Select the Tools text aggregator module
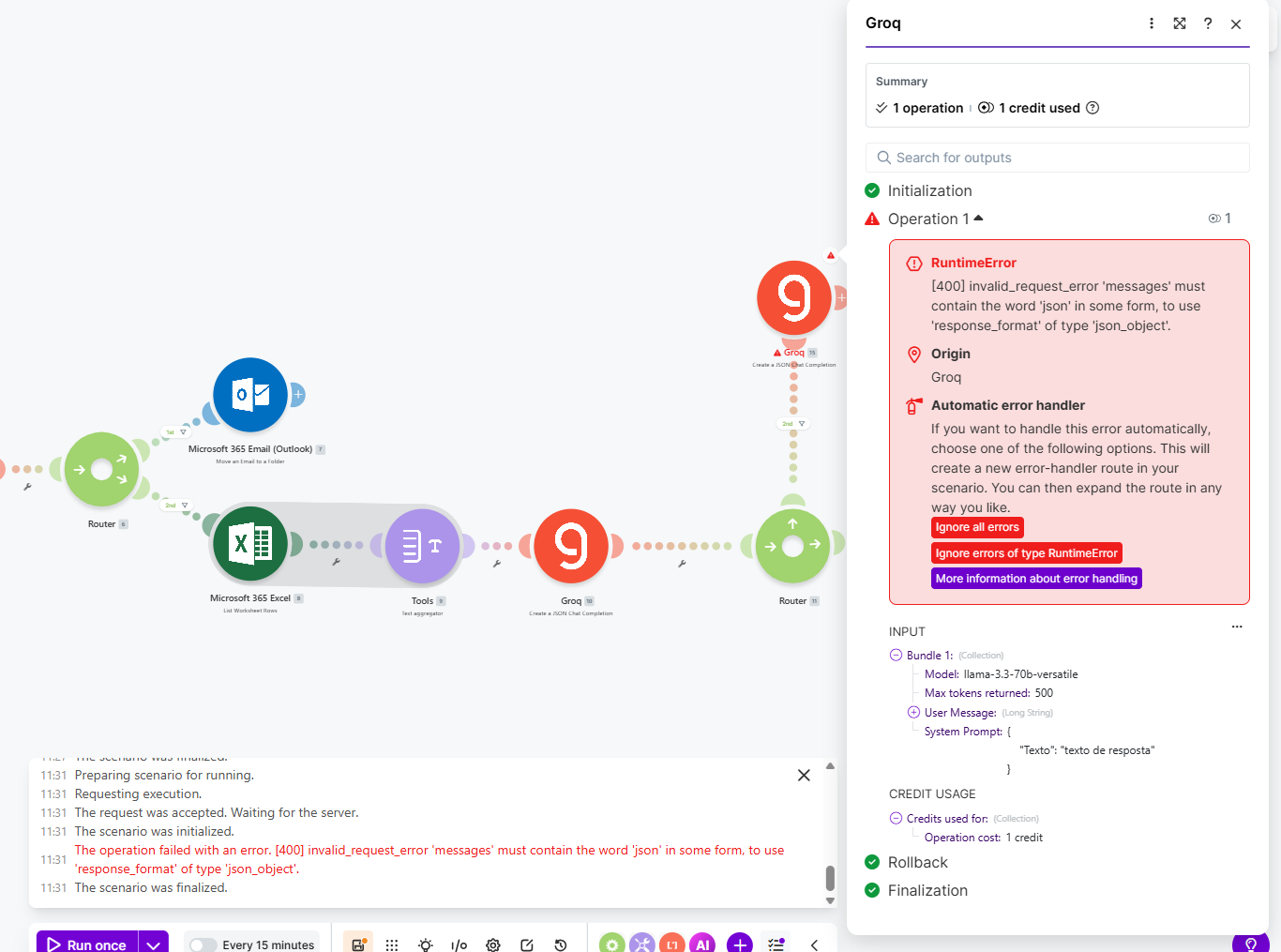 (423, 546)
